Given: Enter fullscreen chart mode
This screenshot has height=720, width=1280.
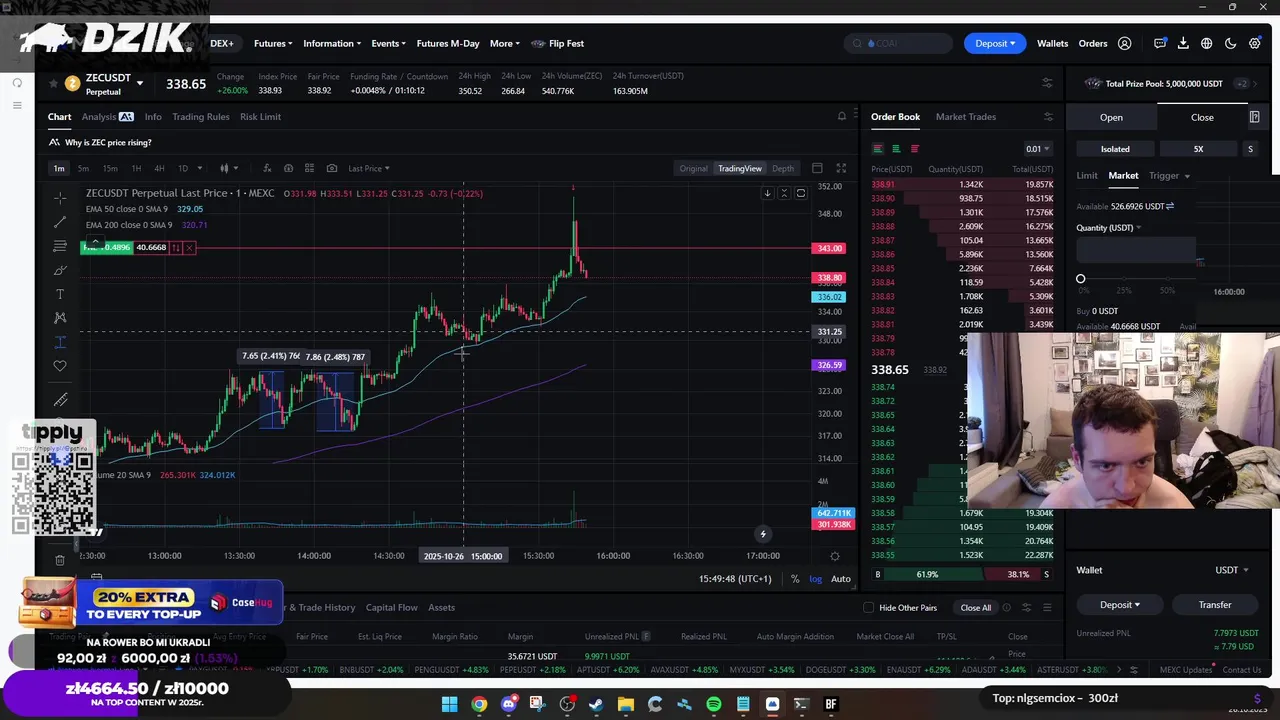Looking at the screenshot, I should [841, 168].
